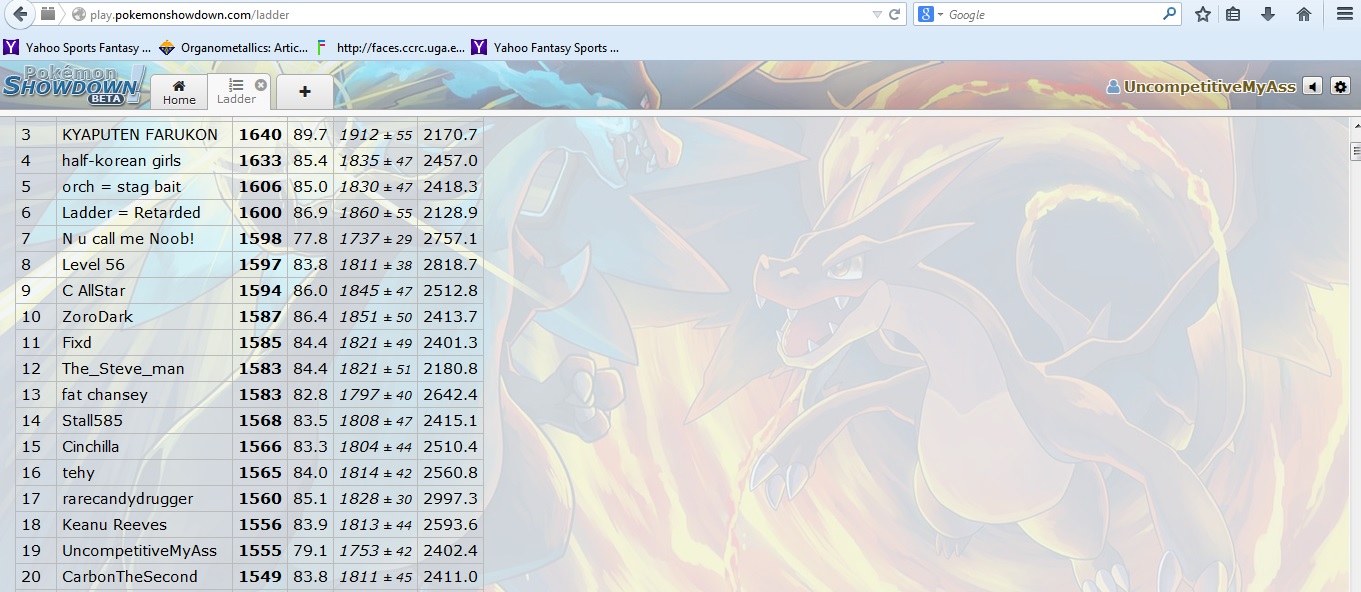
Task: Click rating value 2818.7
Action: click(x=450, y=264)
